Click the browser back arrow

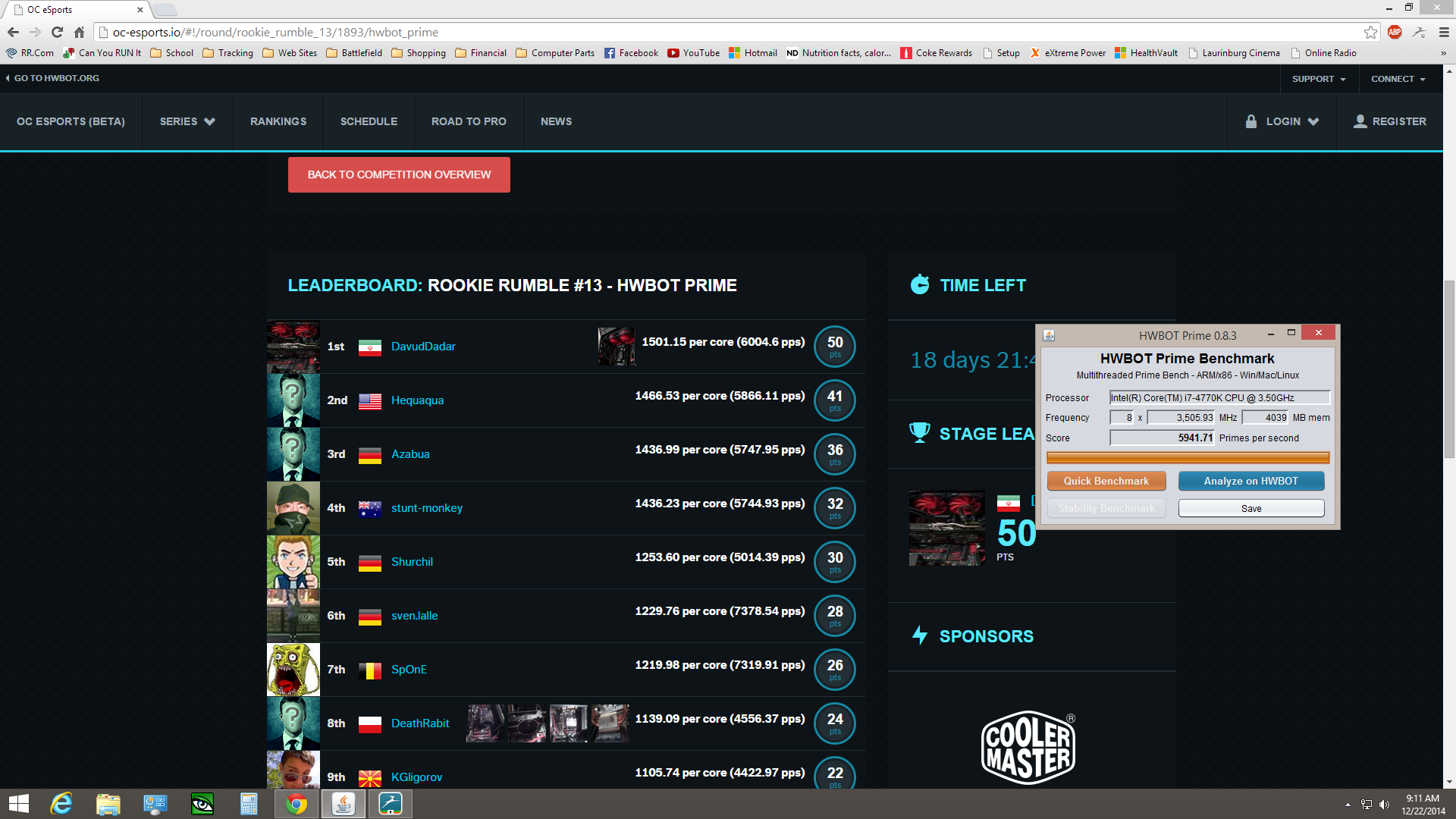pyautogui.click(x=13, y=32)
